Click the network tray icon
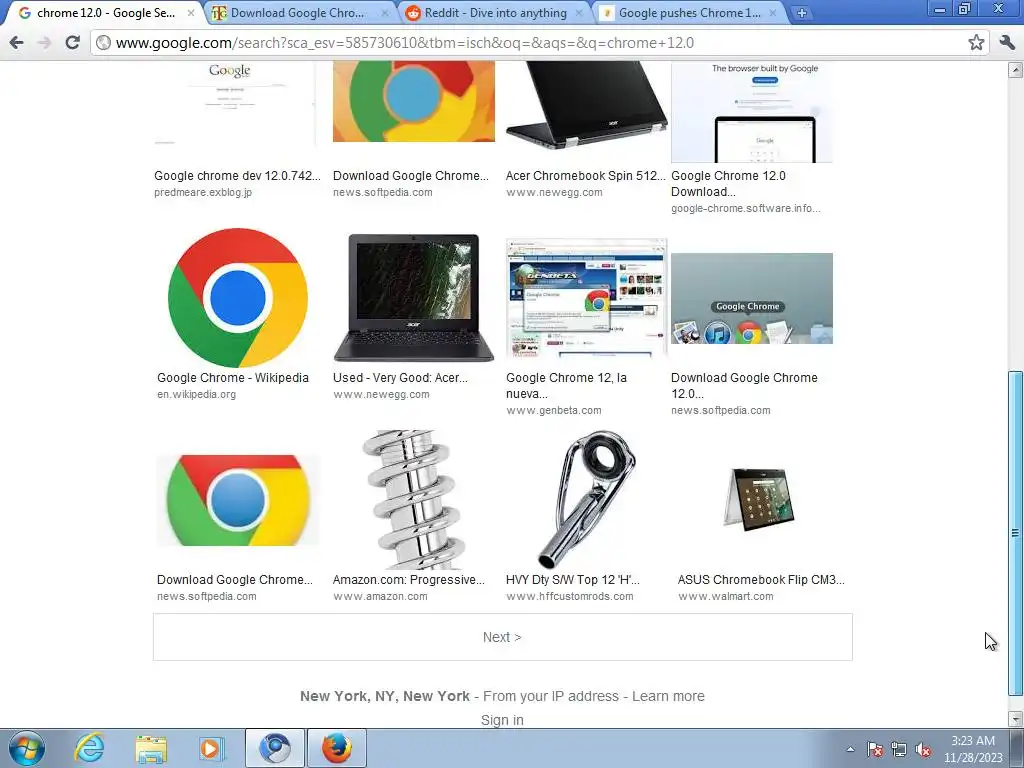1024x768 pixels. (899, 749)
